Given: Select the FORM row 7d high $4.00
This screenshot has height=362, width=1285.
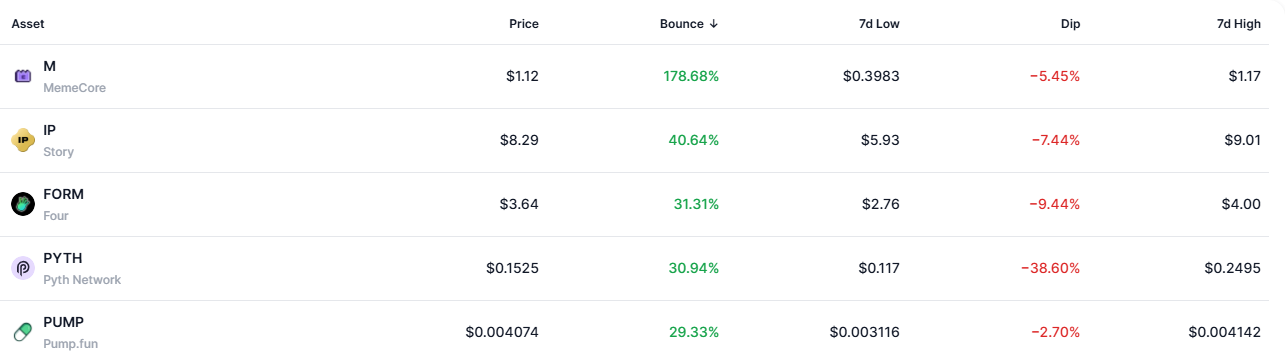Looking at the screenshot, I should [1240, 204].
